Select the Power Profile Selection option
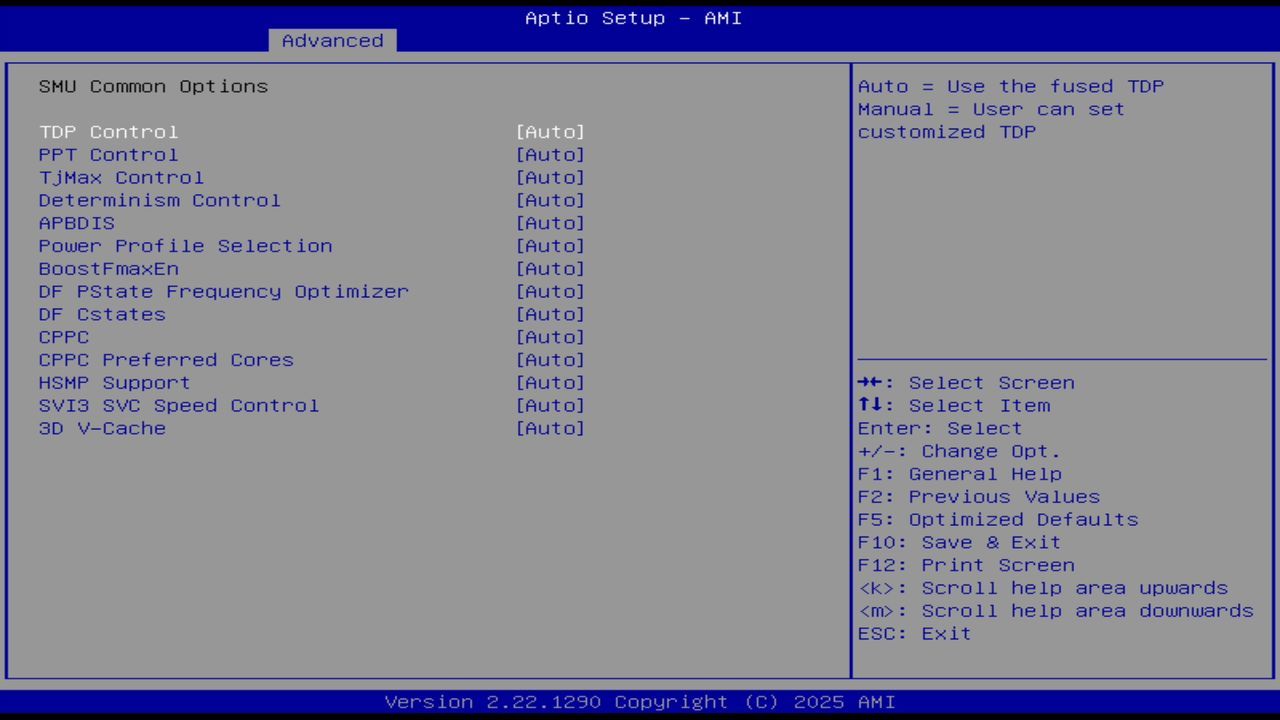 click(185, 246)
